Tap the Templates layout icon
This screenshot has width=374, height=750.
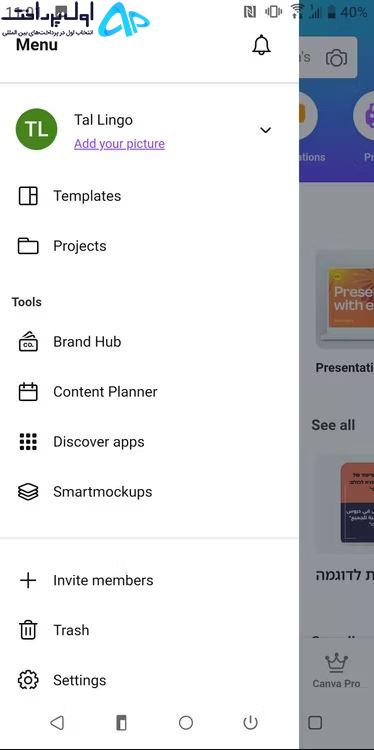tap(28, 196)
